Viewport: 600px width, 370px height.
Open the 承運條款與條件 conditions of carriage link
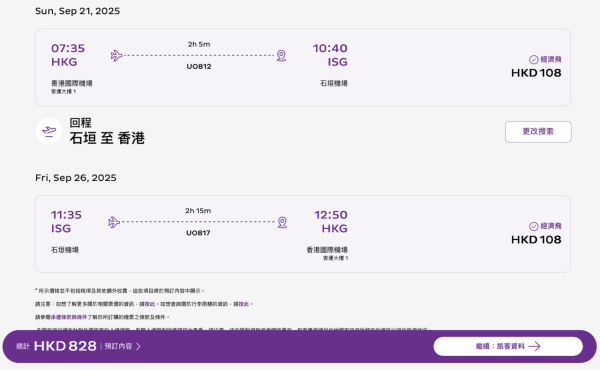point(69,317)
